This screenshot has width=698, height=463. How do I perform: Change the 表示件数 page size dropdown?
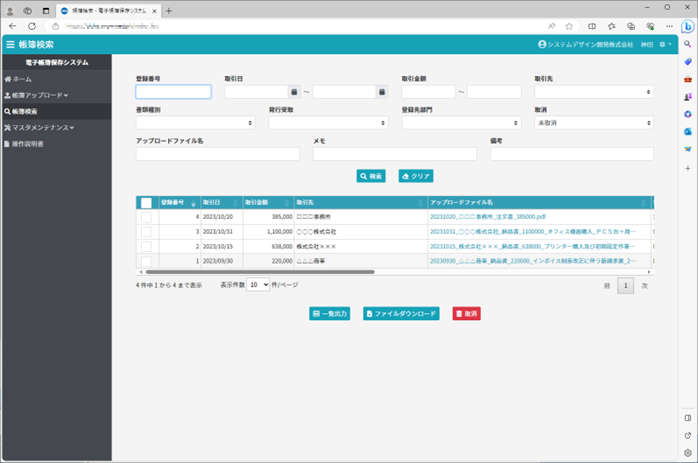258,285
